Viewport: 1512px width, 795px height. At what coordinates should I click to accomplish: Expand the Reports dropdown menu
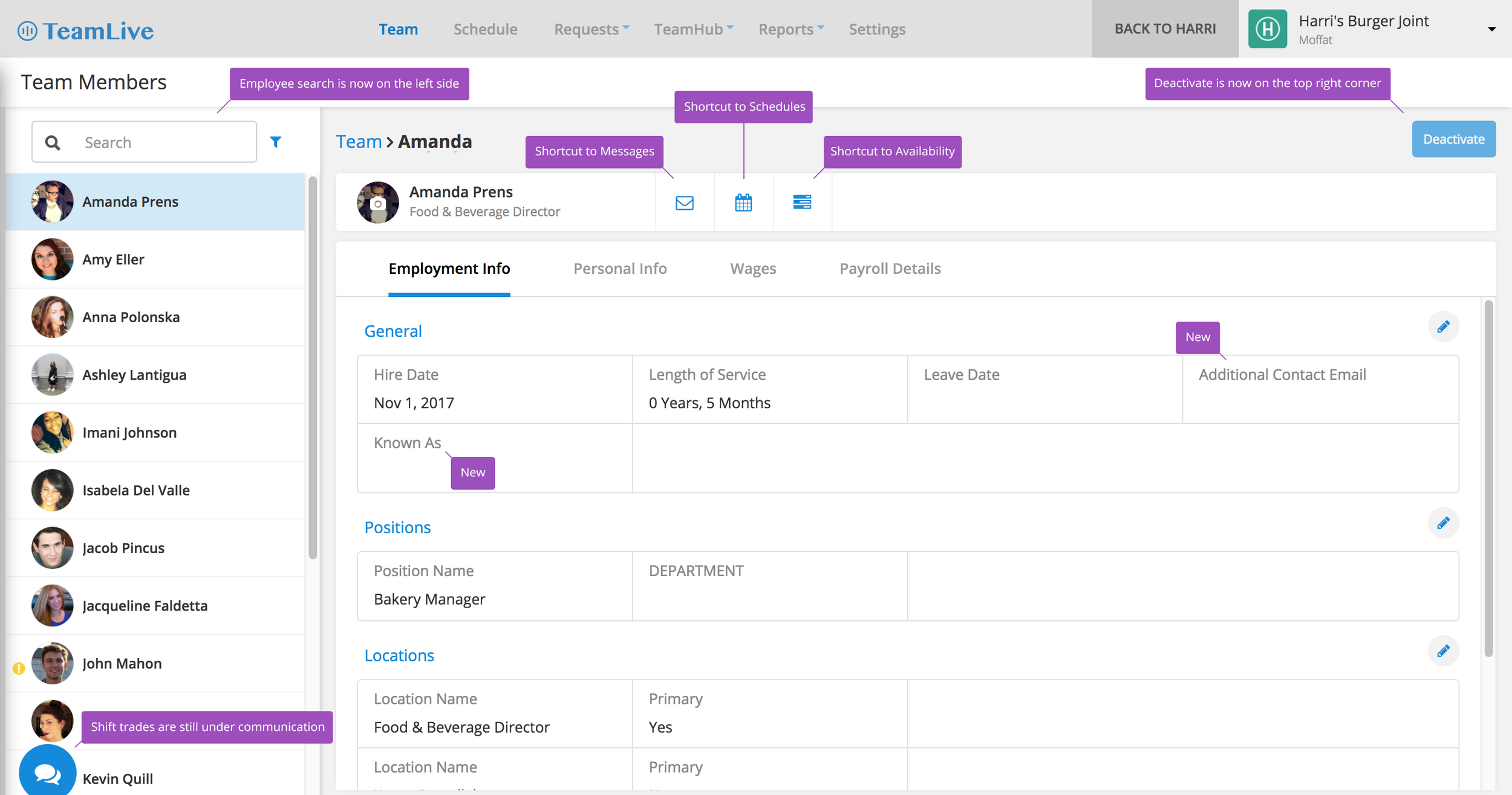tap(791, 29)
